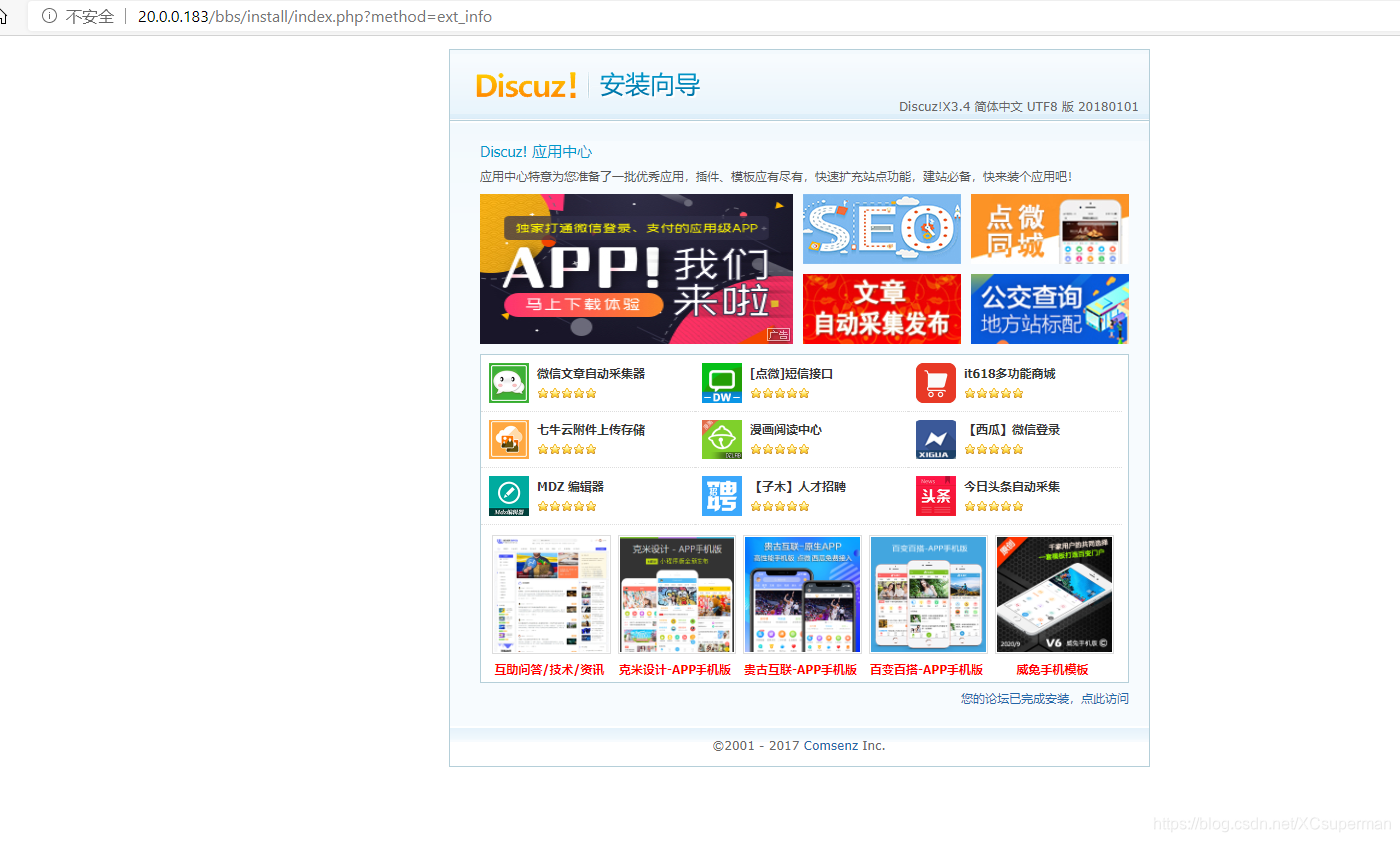This screenshot has width=1400, height=842.
Task: Click the Discuz! 应用中心 heading link
Action: (536, 152)
